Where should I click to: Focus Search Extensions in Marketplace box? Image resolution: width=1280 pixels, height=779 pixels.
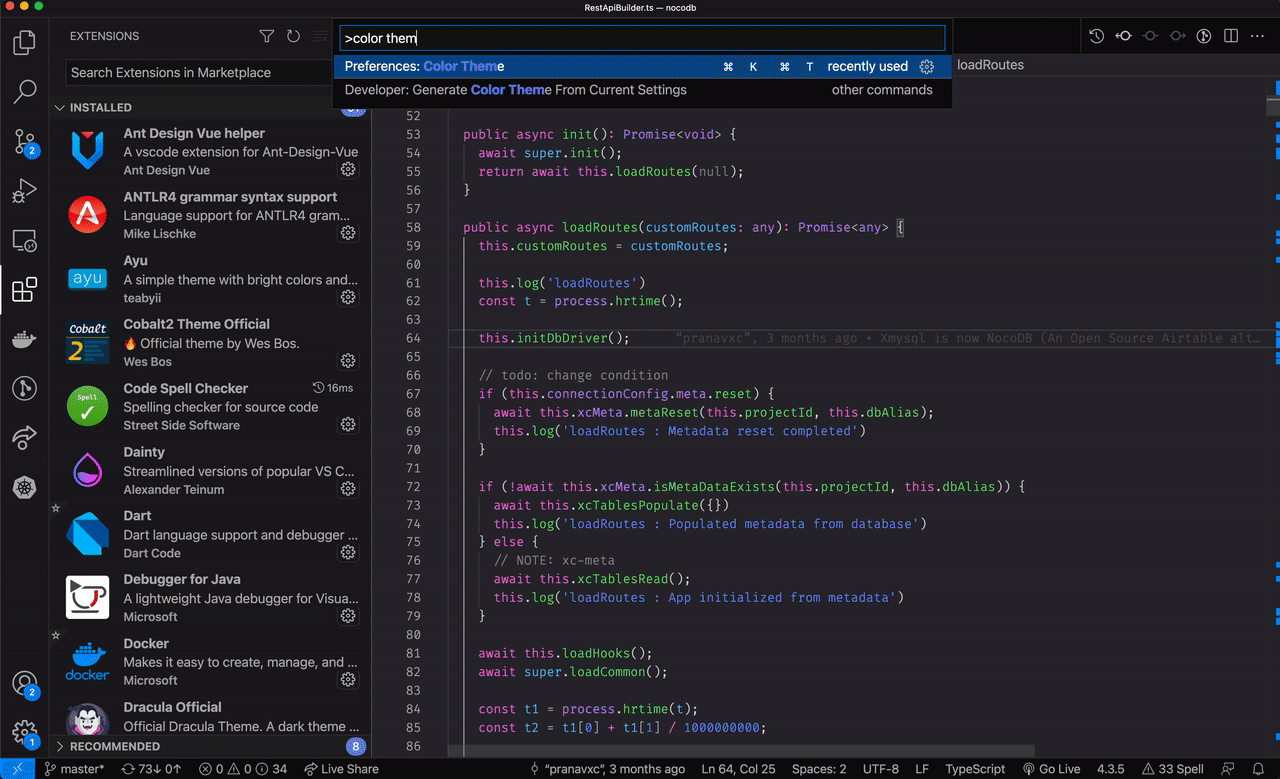pos(197,72)
